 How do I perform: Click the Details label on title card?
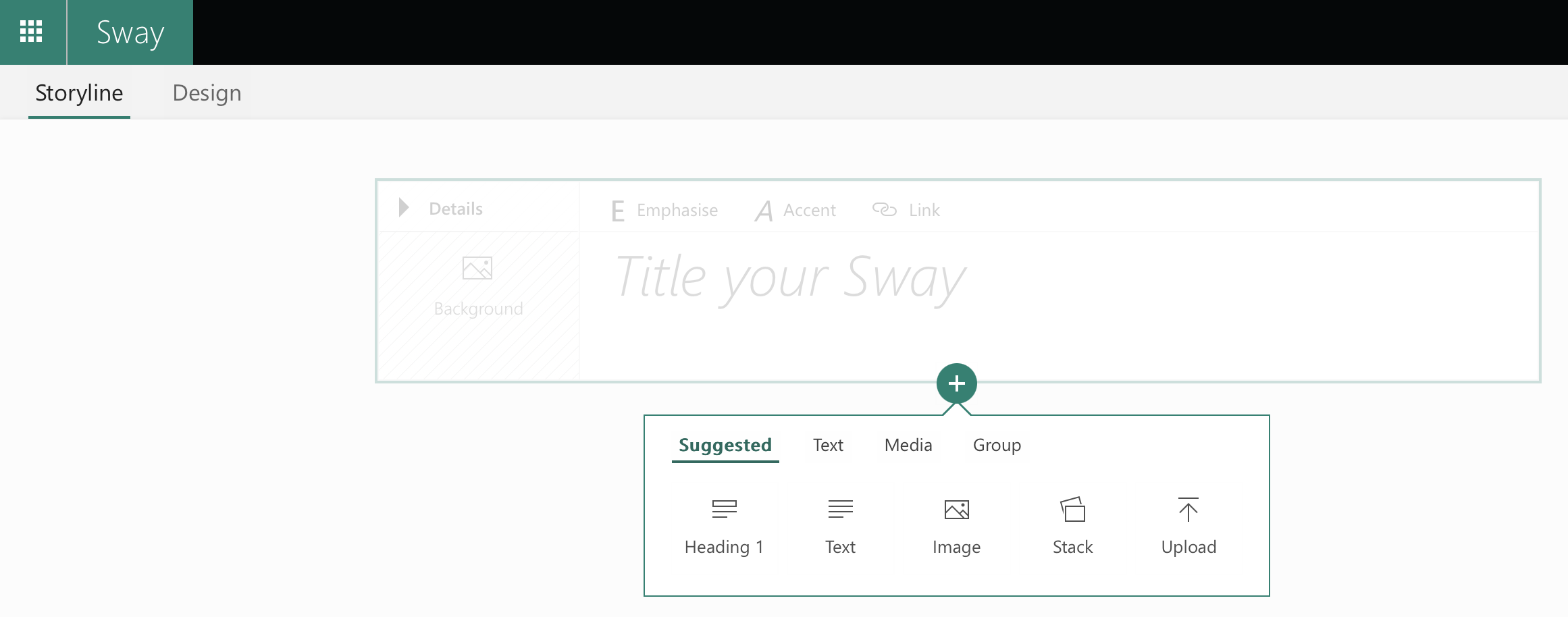coord(456,209)
